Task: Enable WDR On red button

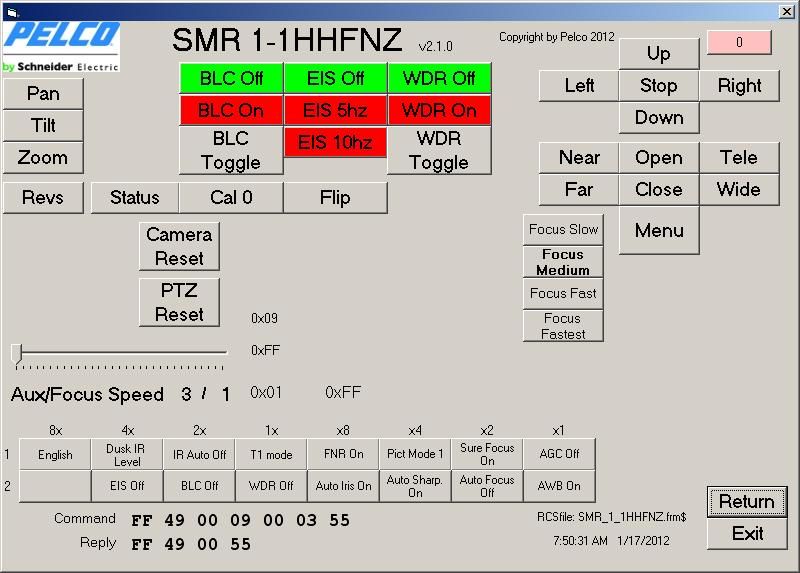Action: click(x=439, y=110)
